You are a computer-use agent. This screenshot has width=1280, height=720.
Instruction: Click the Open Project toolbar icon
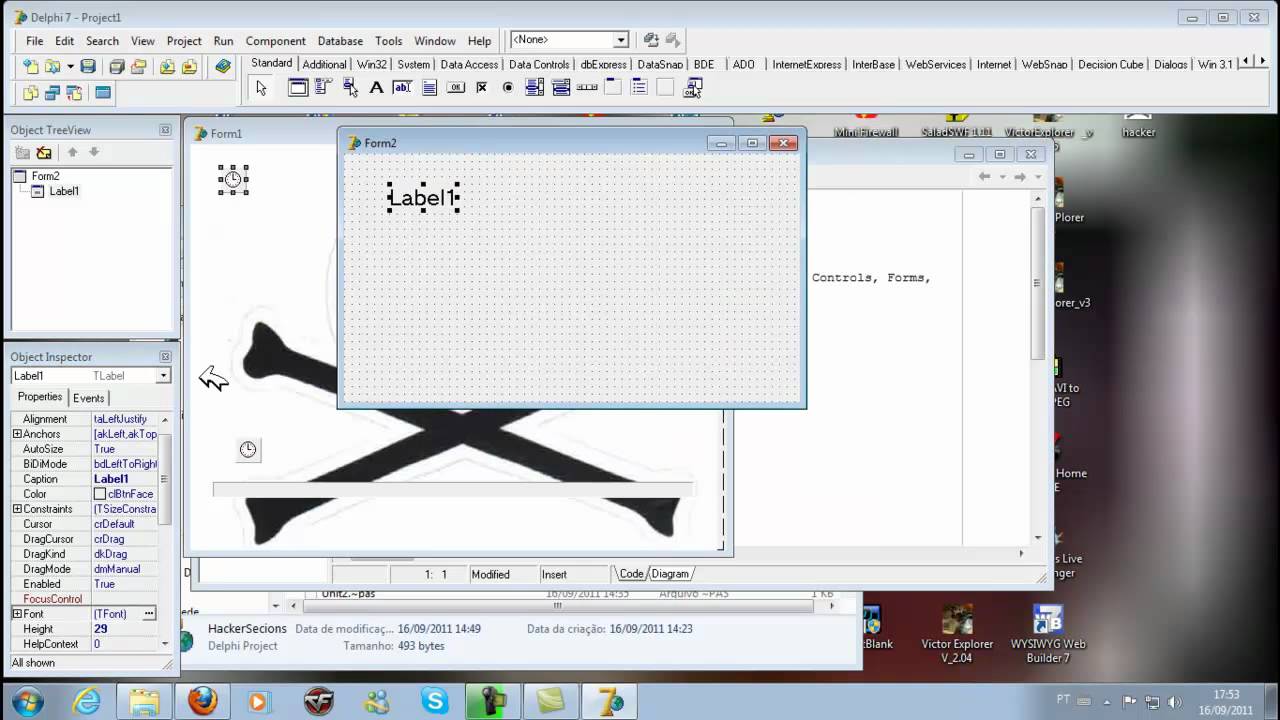click(139, 66)
